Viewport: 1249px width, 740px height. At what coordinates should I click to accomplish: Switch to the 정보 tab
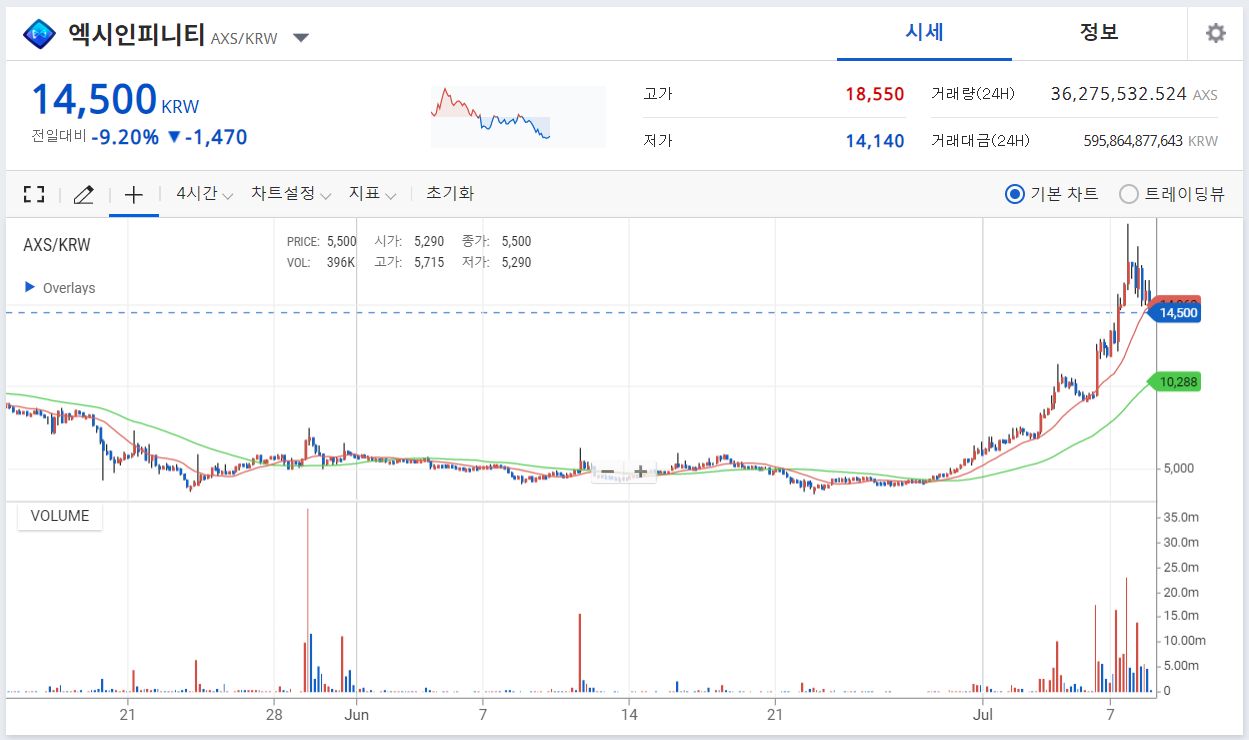pyautogui.click(x=1099, y=32)
